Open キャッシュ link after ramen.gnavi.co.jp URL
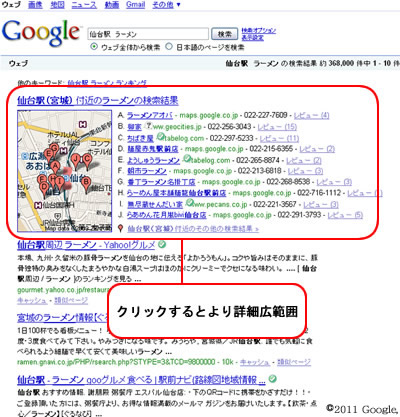Image resolution: width=400 pixels, height=417 pixels. [255, 362]
